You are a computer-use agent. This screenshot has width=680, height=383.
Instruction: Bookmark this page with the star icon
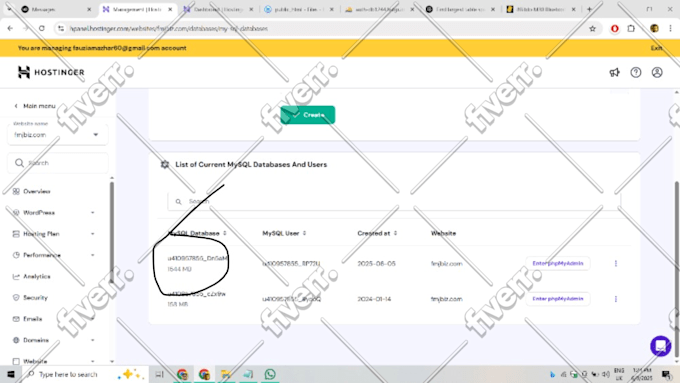pos(592,29)
